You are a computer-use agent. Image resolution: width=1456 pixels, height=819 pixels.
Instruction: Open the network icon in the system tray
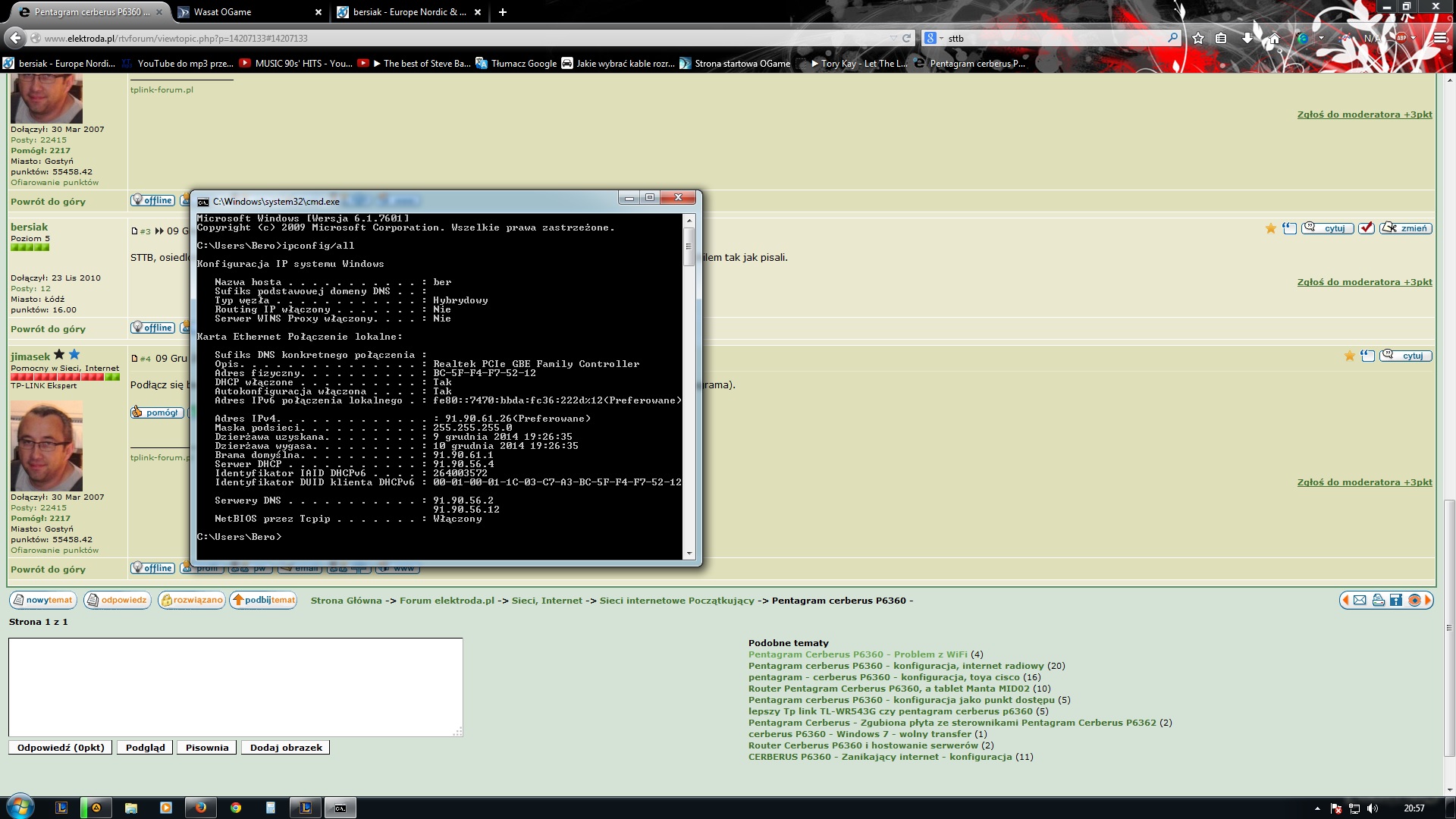pos(1354,808)
